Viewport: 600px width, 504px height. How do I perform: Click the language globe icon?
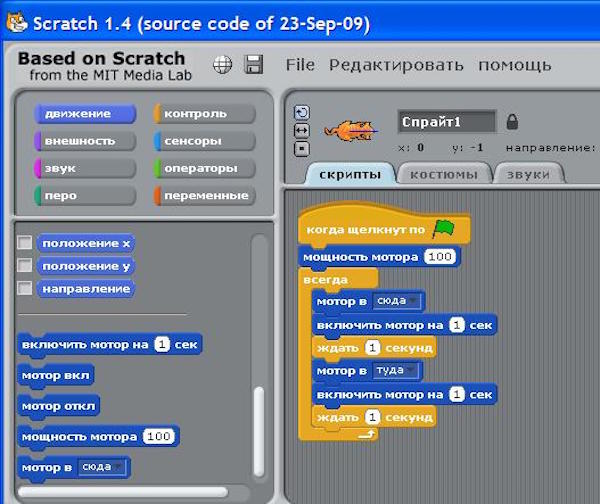tap(222, 64)
